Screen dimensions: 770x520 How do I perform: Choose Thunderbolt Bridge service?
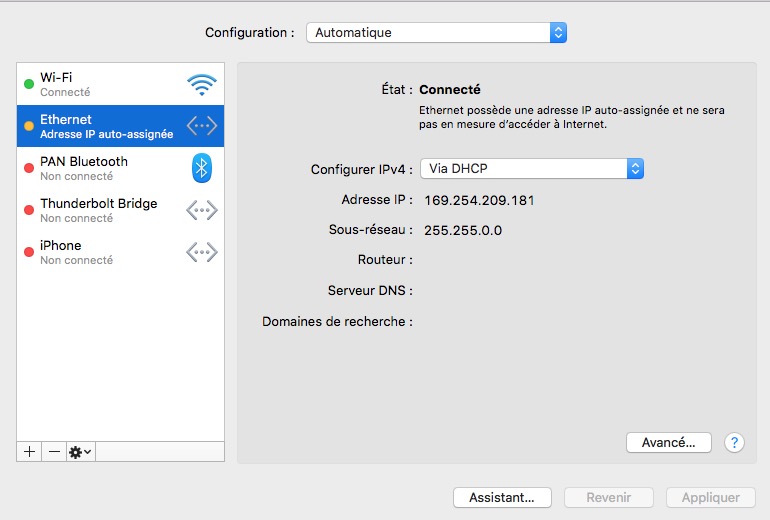(100, 210)
